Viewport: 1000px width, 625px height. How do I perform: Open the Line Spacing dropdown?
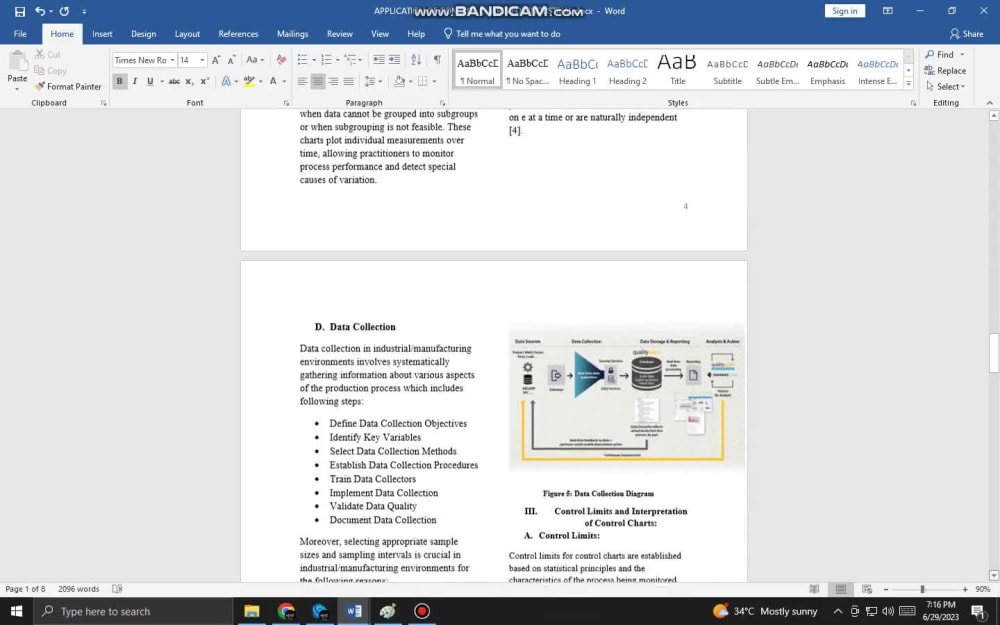[372, 82]
